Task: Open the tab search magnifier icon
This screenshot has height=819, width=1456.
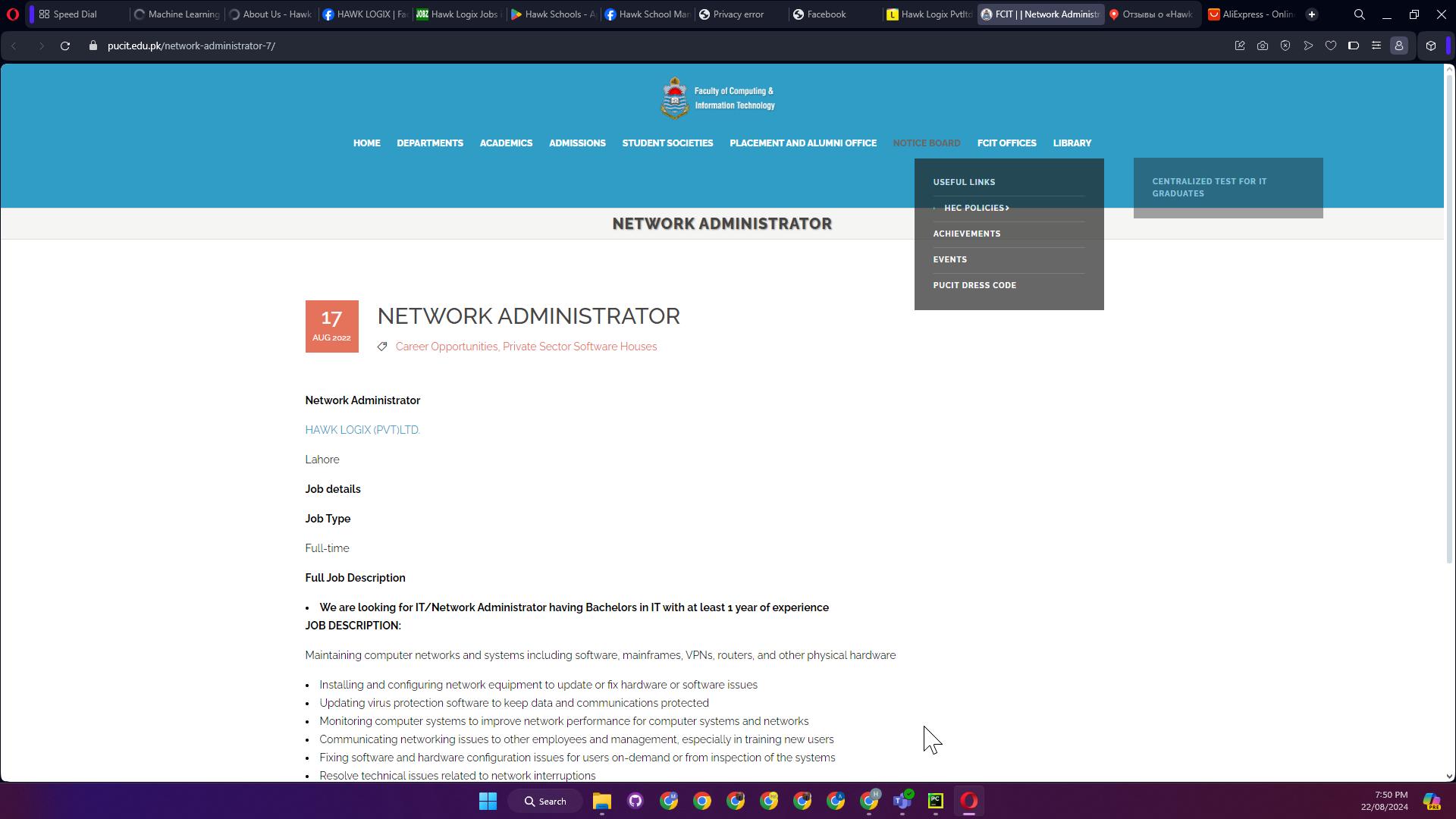Action: 1359,14
